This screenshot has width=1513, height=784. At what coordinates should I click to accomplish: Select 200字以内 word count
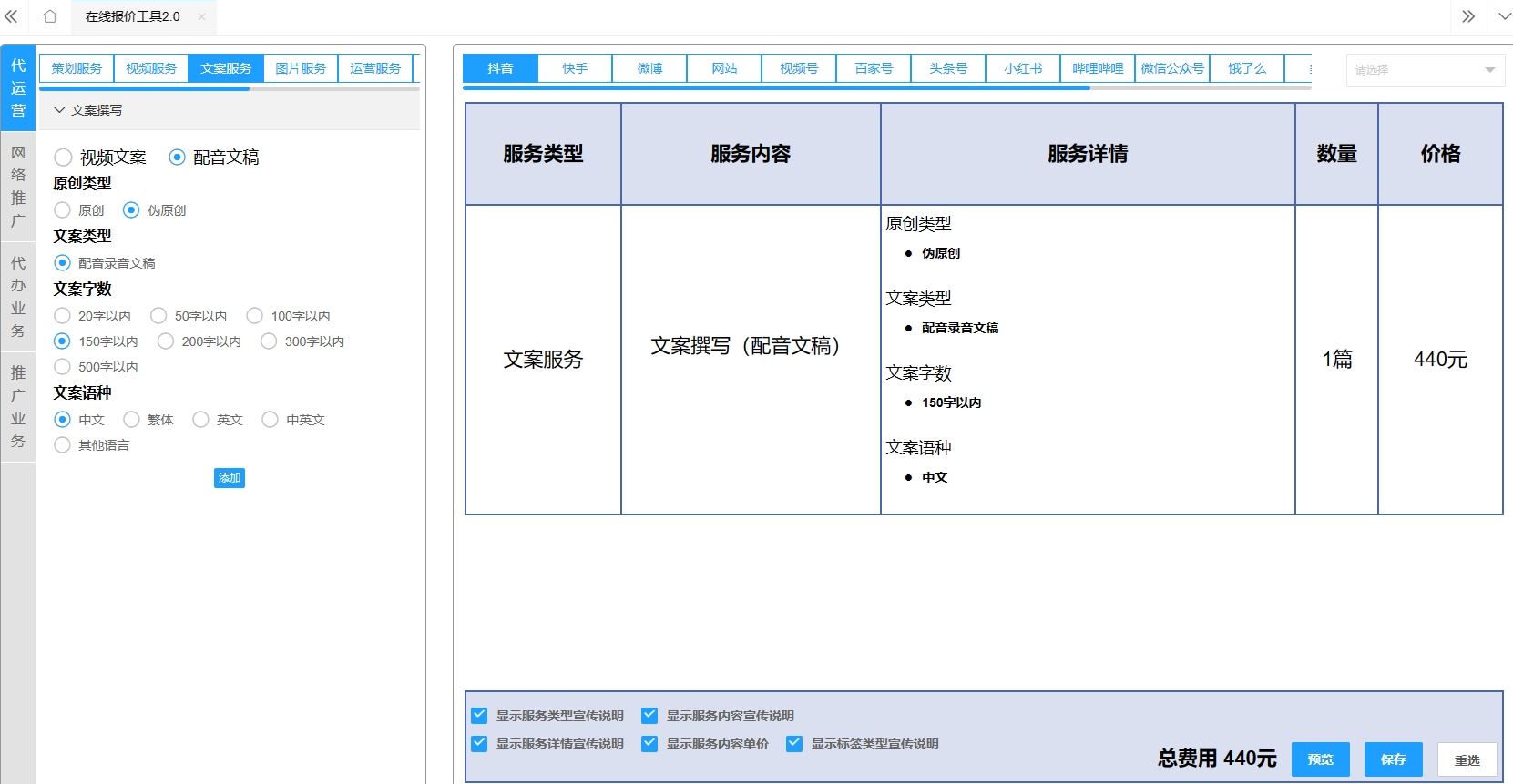pos(166,341)
